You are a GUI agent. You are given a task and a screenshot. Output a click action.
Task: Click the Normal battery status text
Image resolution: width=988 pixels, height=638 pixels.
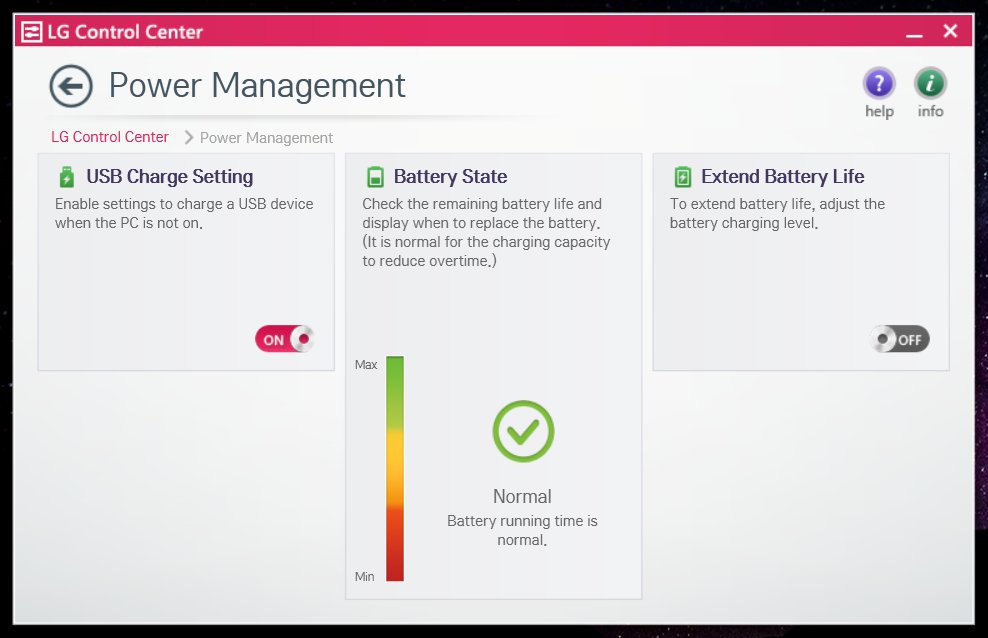(522, 496)
